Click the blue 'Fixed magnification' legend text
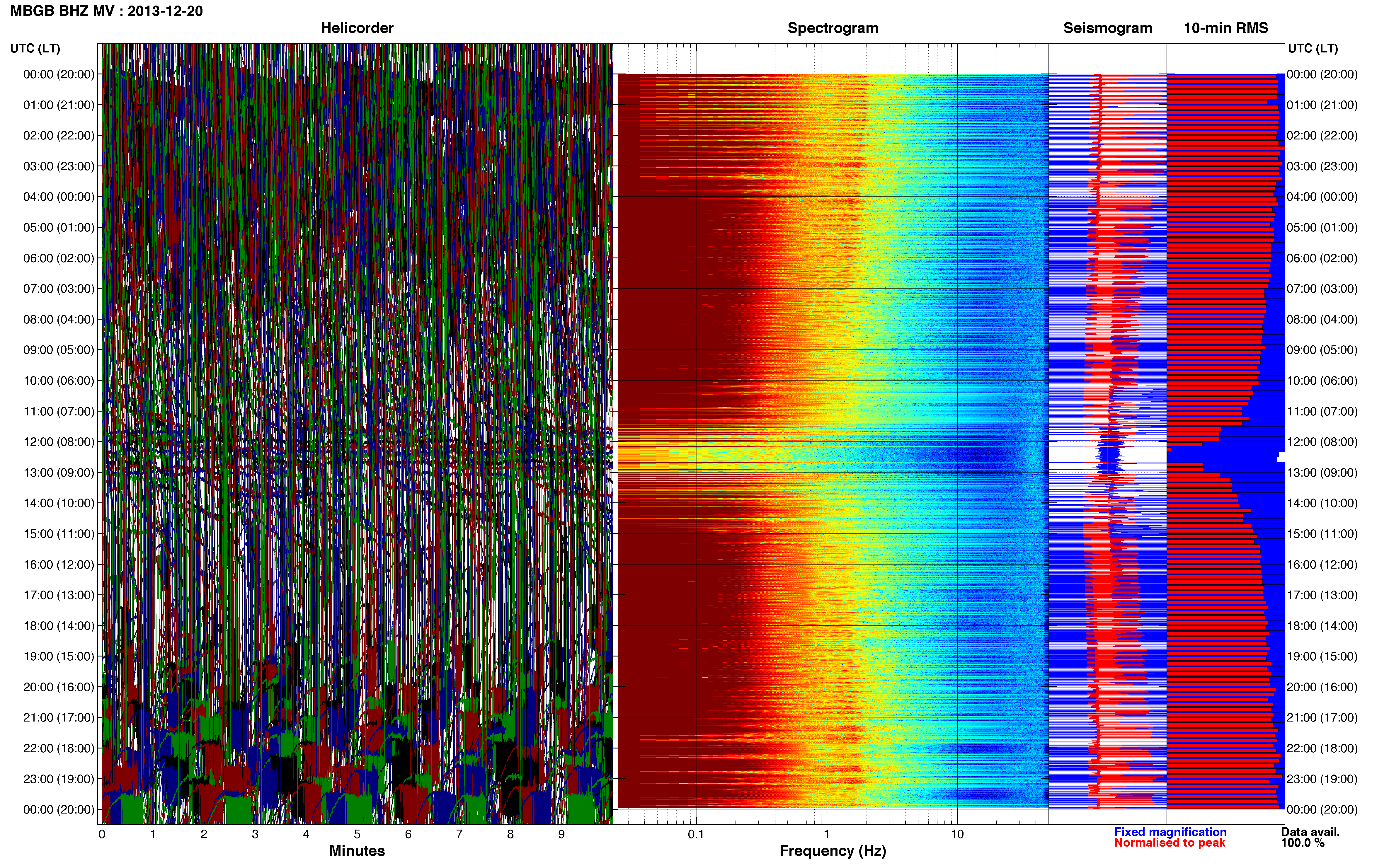The height and width of the screenshot is (868, 1389). tap(1170, 832)
